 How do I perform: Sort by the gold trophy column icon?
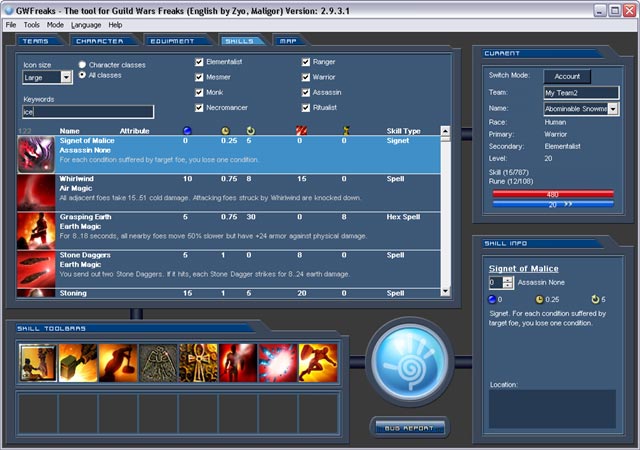(x=346, y=131)
